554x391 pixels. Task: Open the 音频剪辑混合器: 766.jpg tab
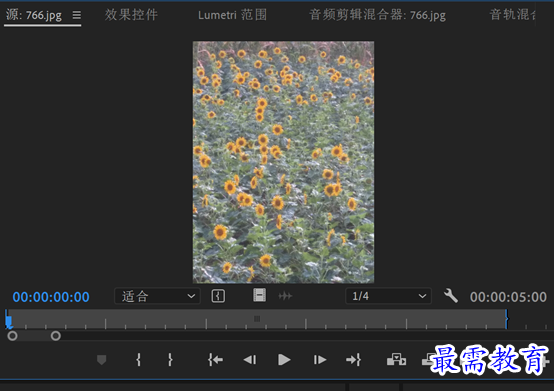(377, 15)
